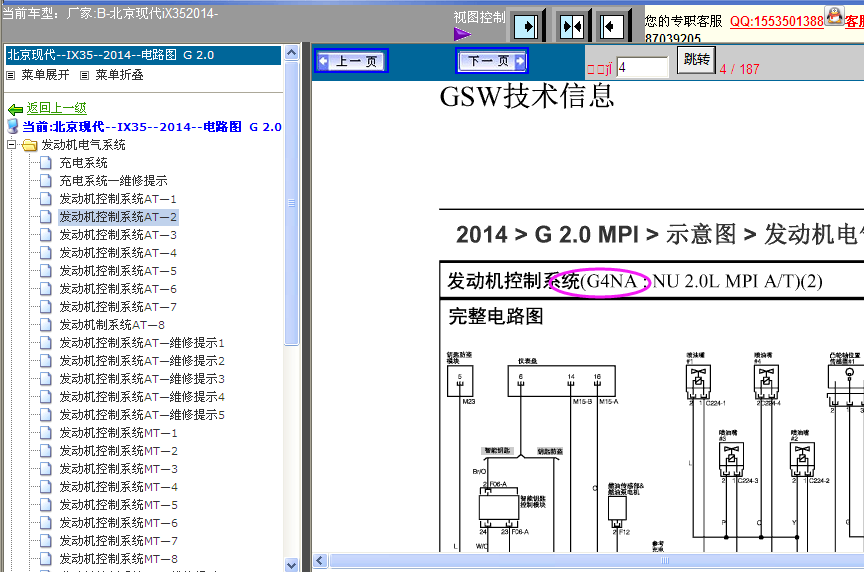Viewport: 864px width, 572px height.
Task: Open 发动机控制系统MT—5 document
Action: (118, 505)
